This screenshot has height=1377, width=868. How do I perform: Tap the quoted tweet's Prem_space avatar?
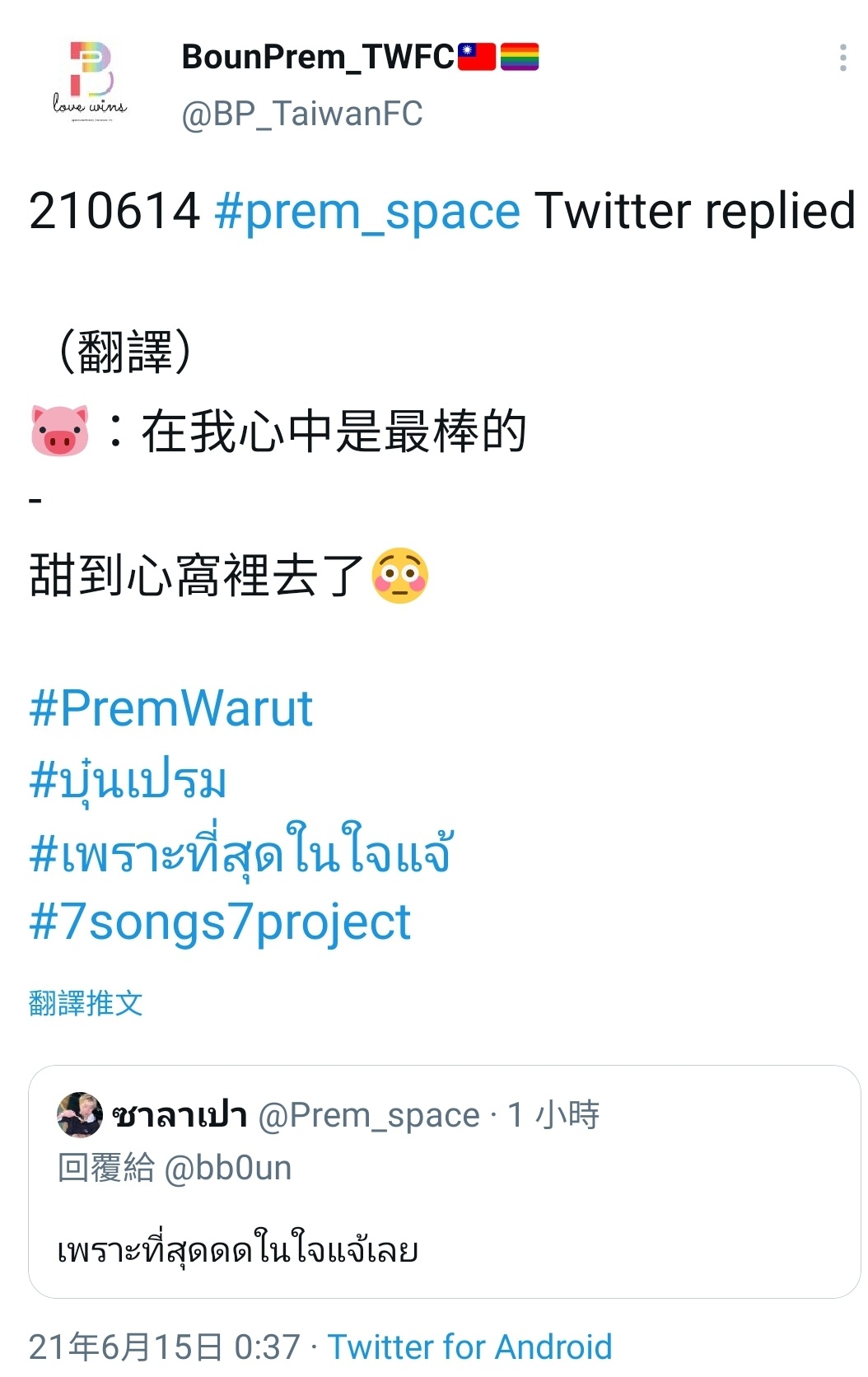pos(80,1114)
